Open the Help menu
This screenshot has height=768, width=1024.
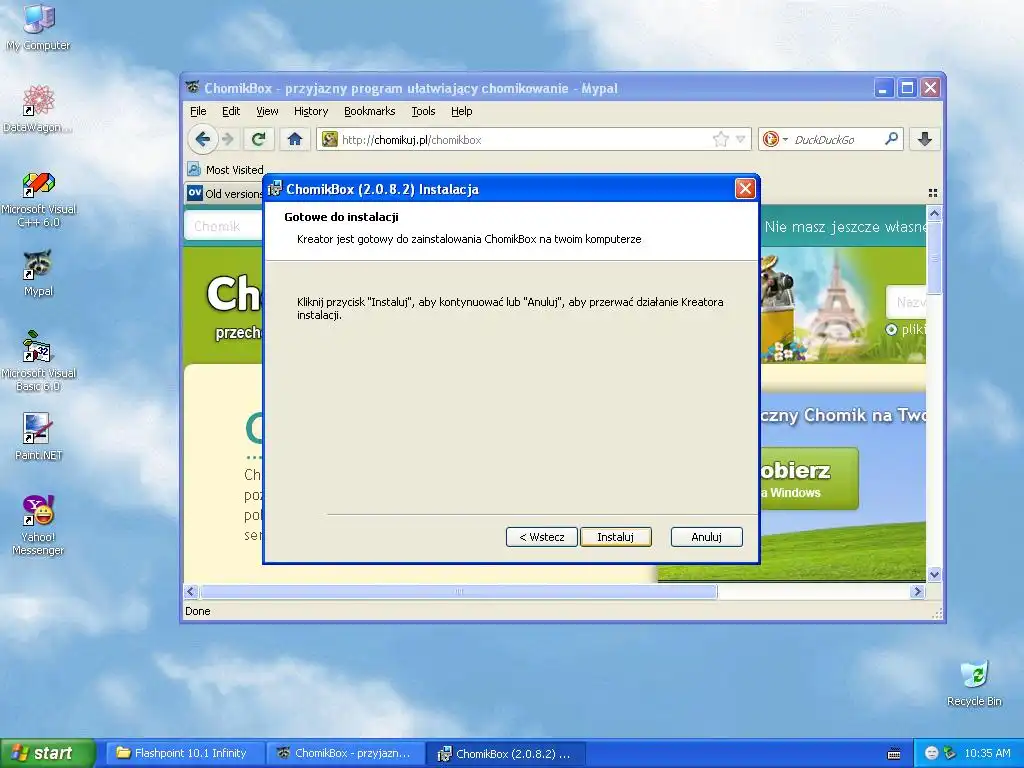[x=462, y=111]
